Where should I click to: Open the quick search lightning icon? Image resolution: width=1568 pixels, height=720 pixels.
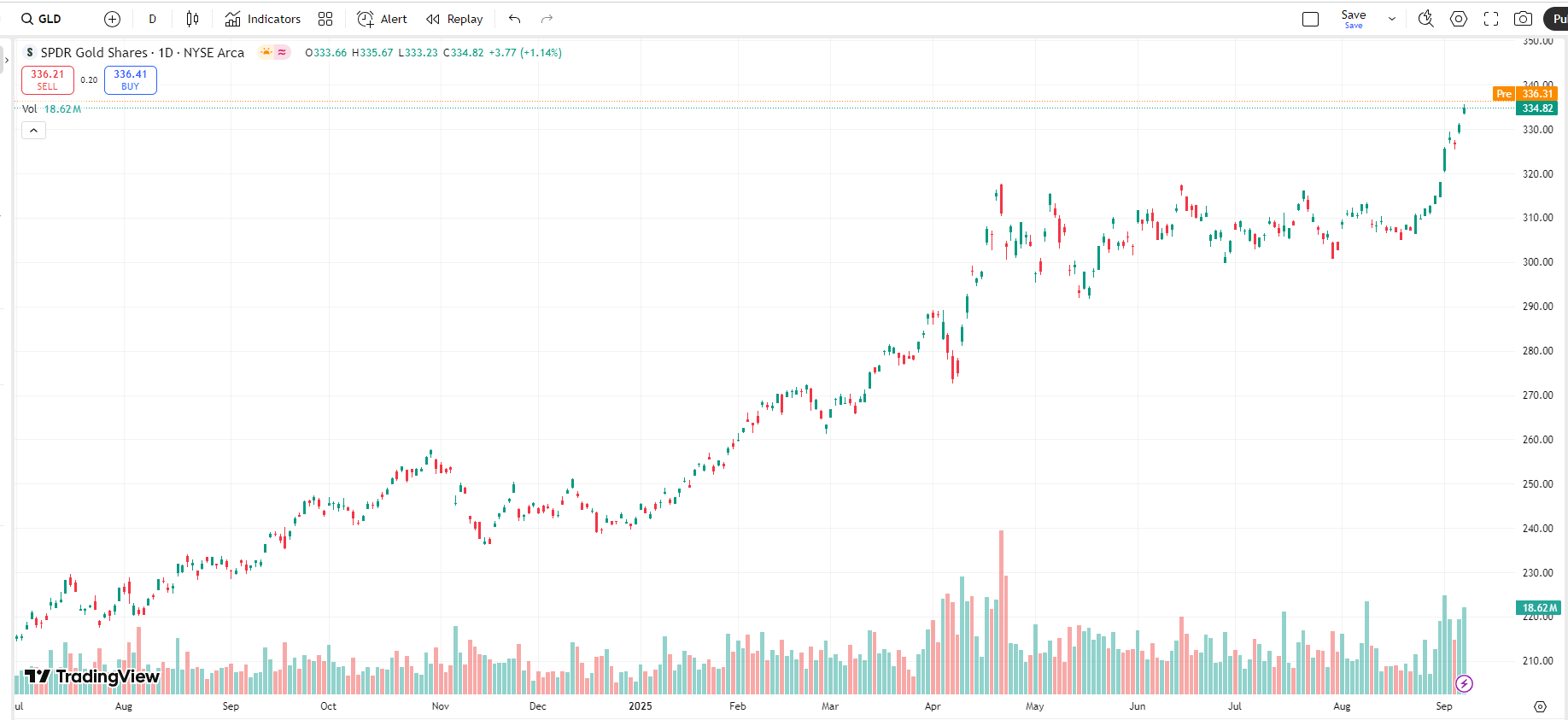coord(1425,19)
